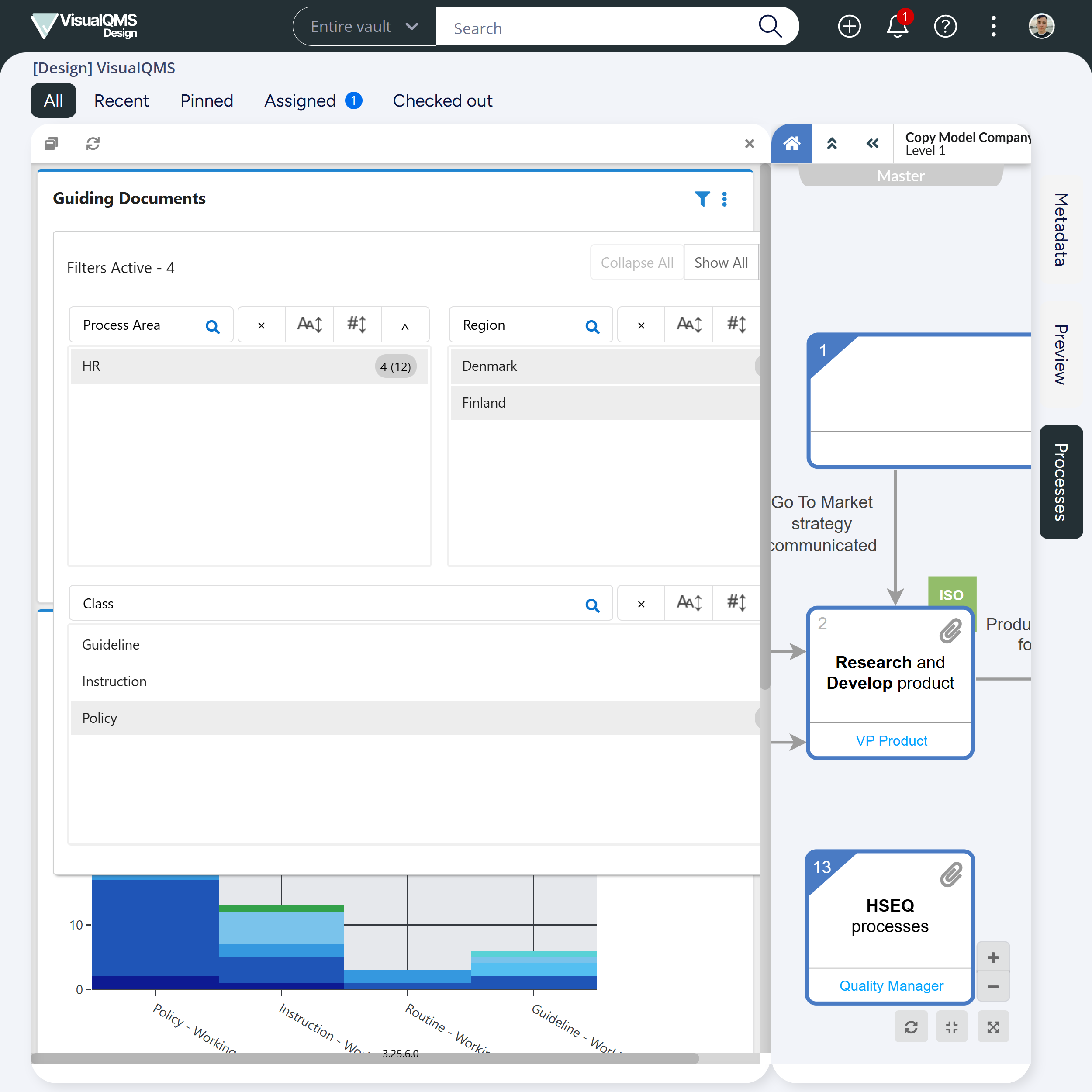Open the help question mark icon
The height and width of the screenshot is (1092, 1092).
click(945, 27)
